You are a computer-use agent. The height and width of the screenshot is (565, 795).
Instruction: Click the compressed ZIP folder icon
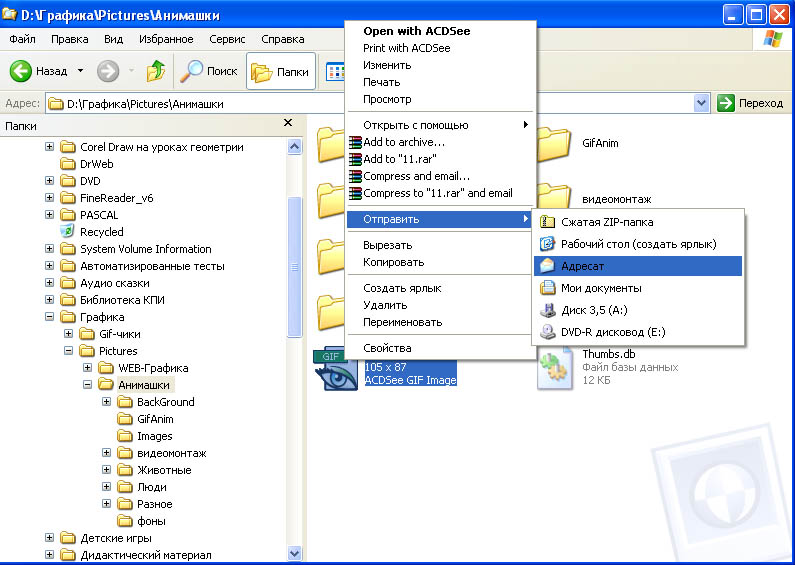coord(547,222)
